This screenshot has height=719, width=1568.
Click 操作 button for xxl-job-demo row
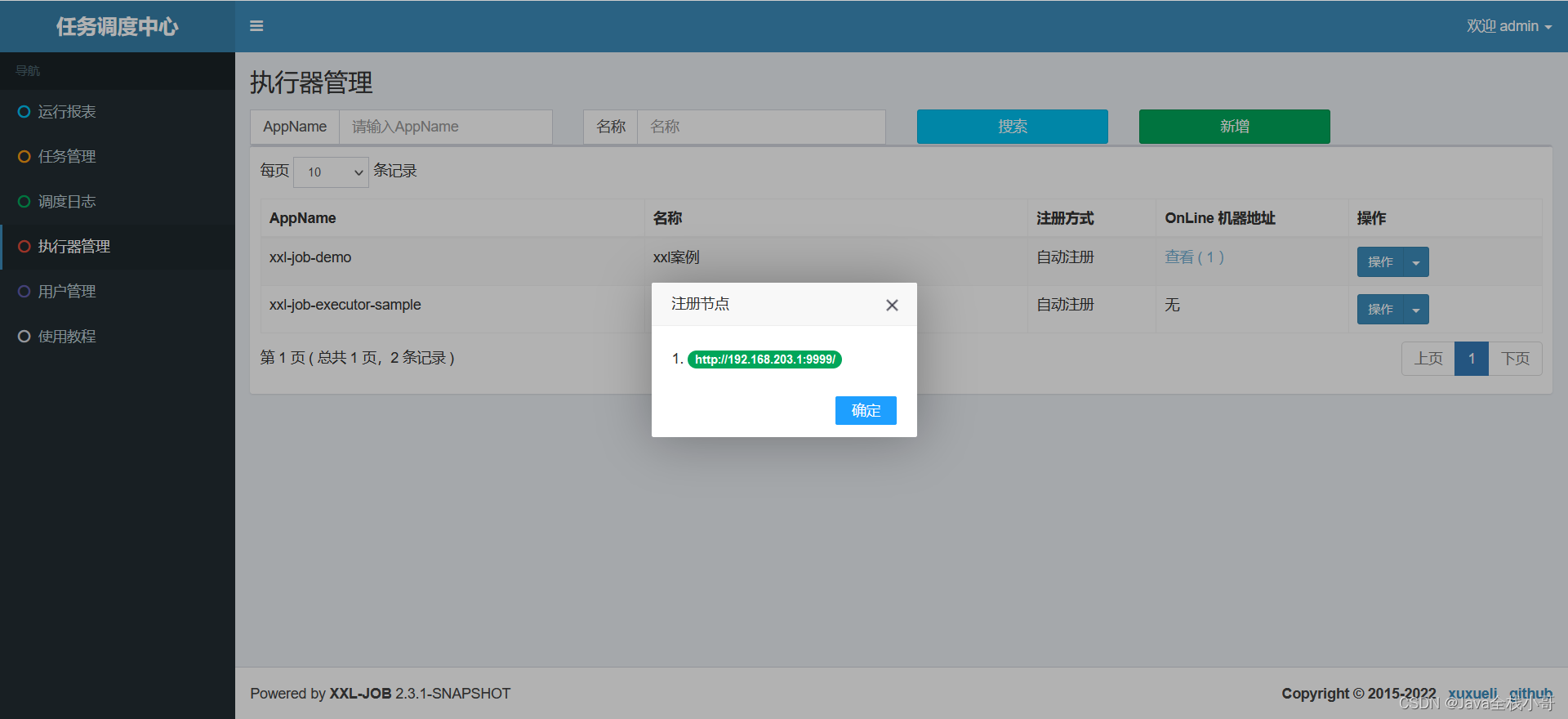point(1380,262)
